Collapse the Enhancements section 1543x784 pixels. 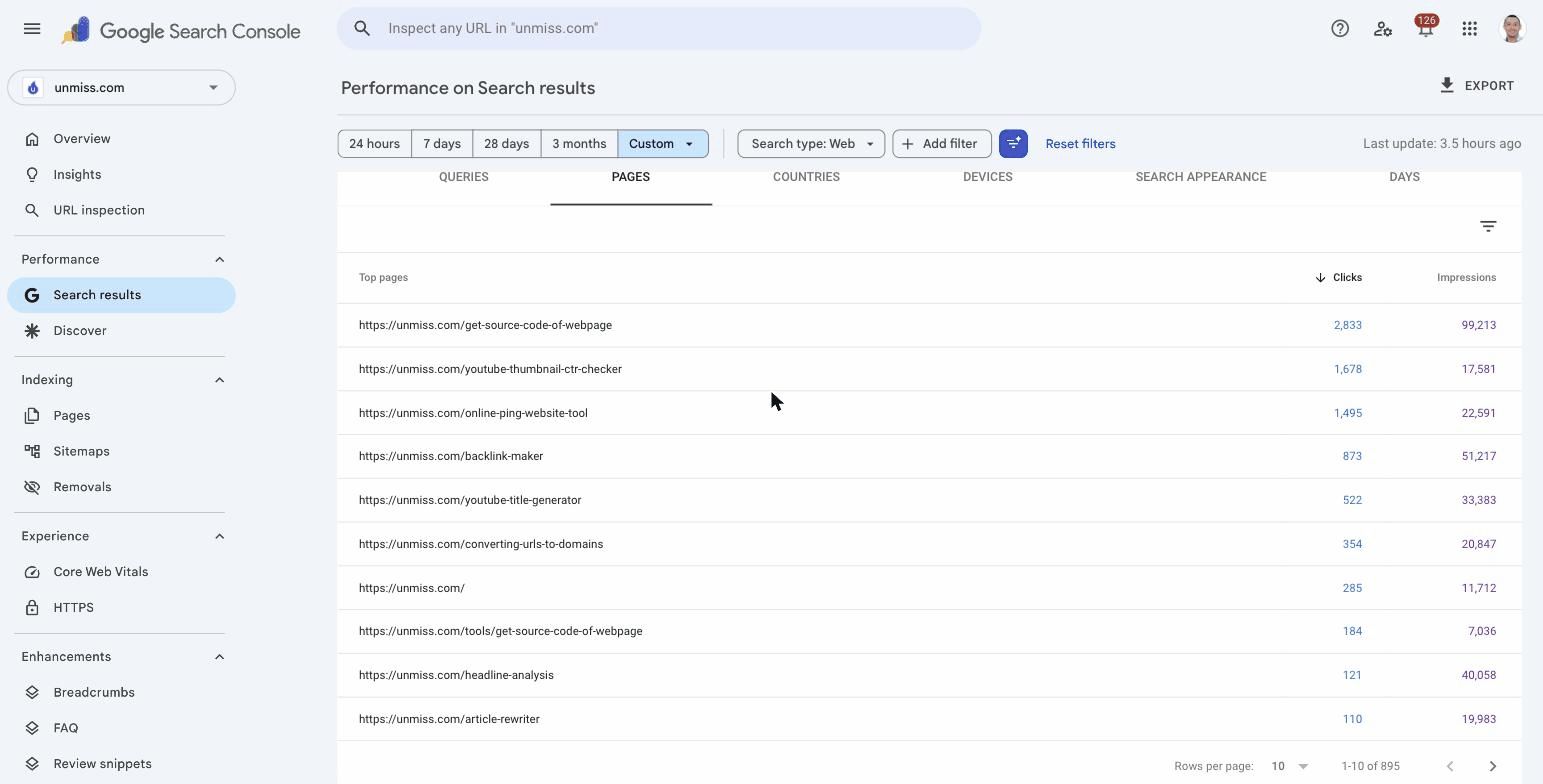click(x=220, y=657)
